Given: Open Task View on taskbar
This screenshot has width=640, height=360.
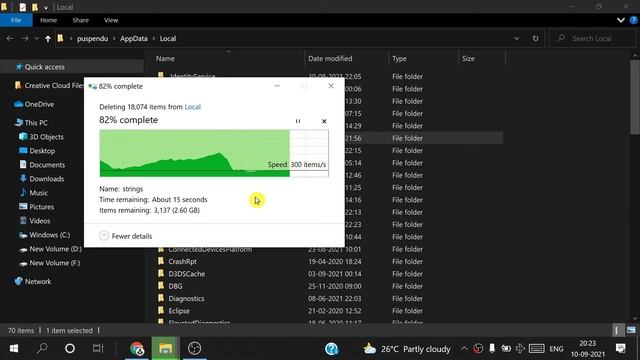Looking at the screenshot, I should (x=98, y=348).
